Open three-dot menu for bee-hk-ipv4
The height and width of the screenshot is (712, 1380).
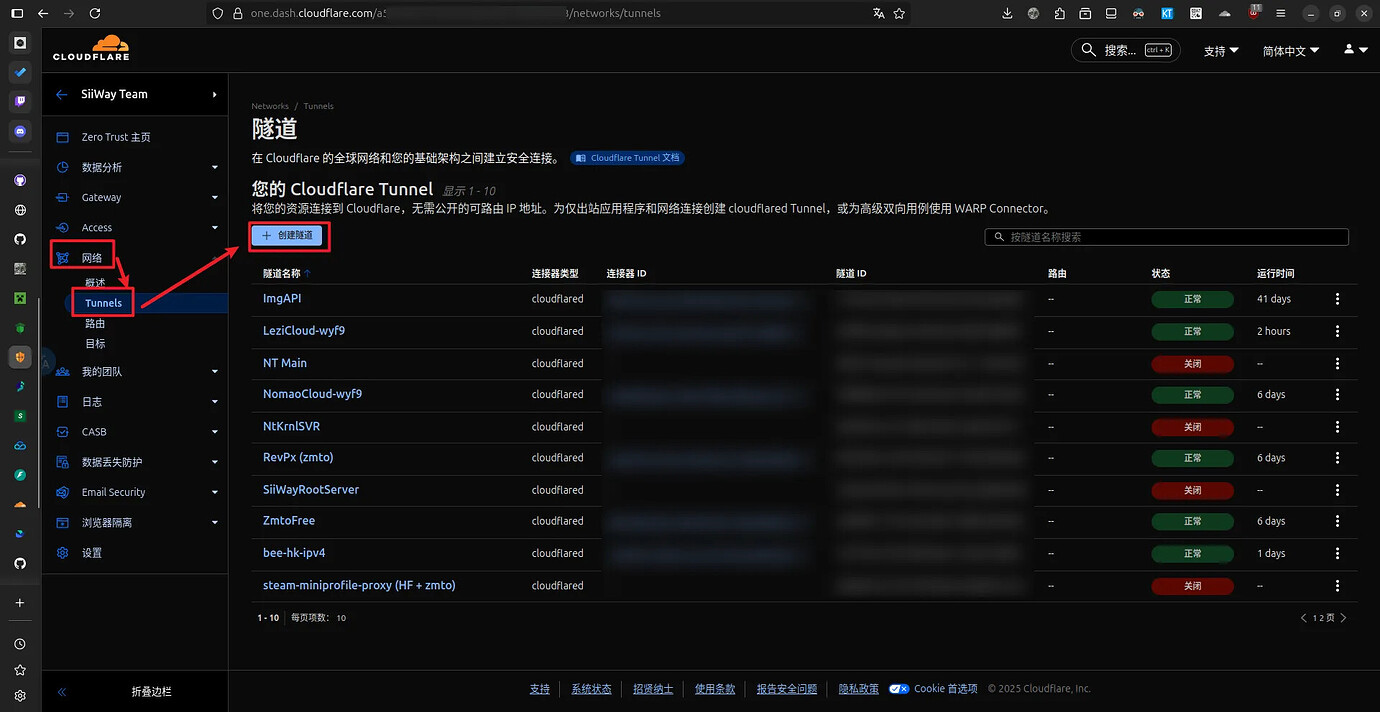click(x=1337, y=553)
